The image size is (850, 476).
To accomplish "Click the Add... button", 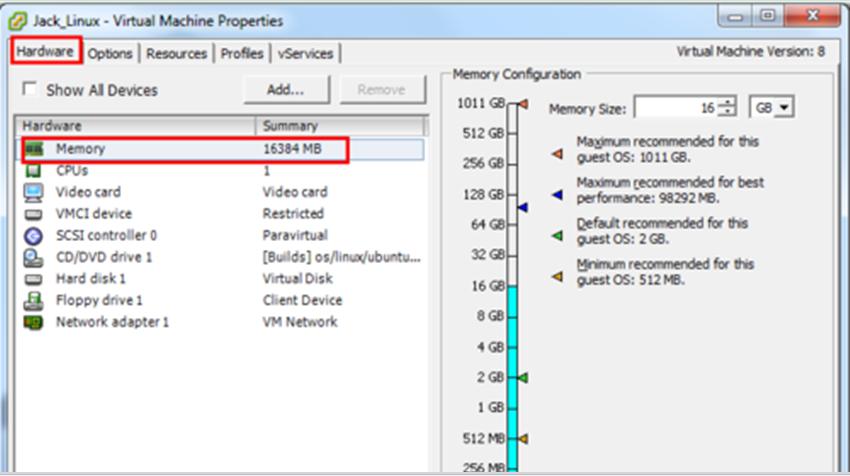I will point(285,90).
